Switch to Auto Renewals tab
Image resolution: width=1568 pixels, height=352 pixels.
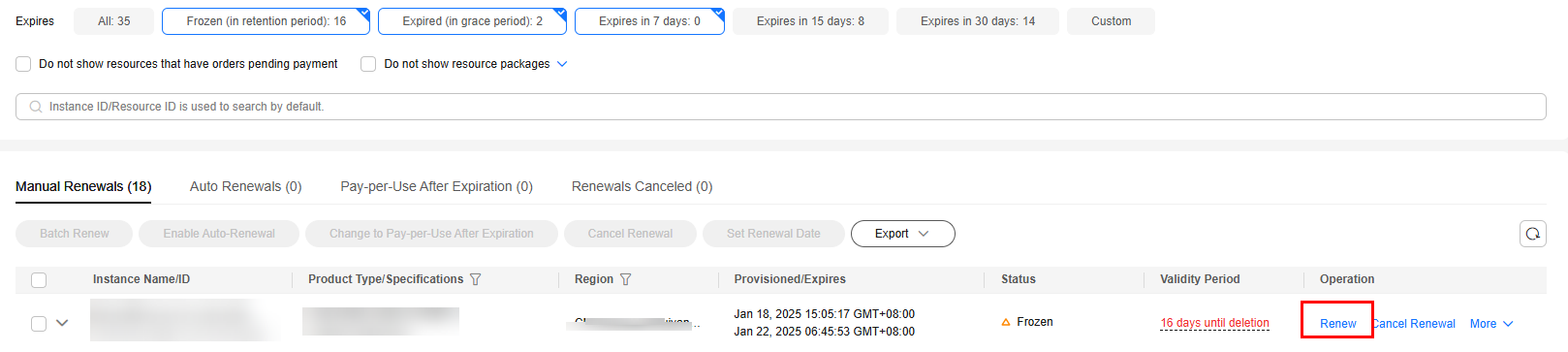[x=246, y=186]
